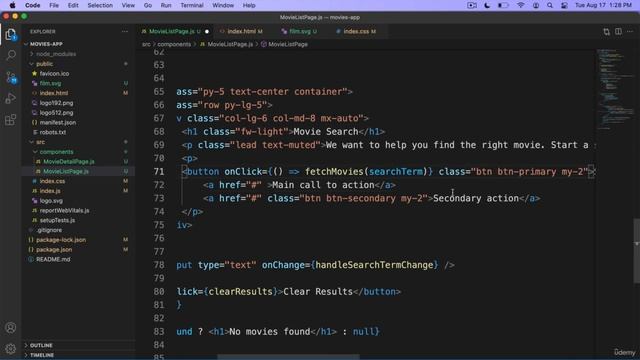Click the horizontal scrollbar in editor
This screenshot has height=360, width=640.
click(288, 357)
